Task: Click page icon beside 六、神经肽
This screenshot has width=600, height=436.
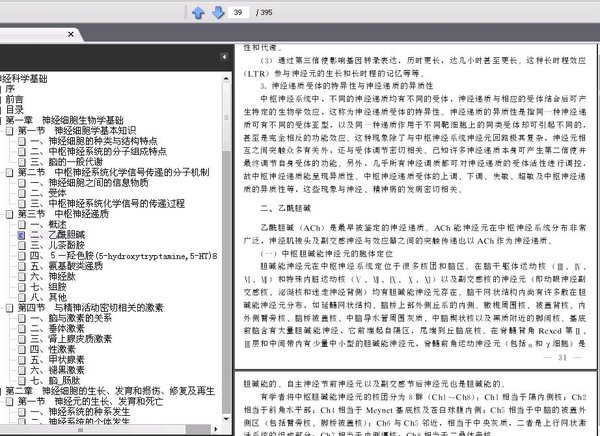Action: tap(22, 275)
